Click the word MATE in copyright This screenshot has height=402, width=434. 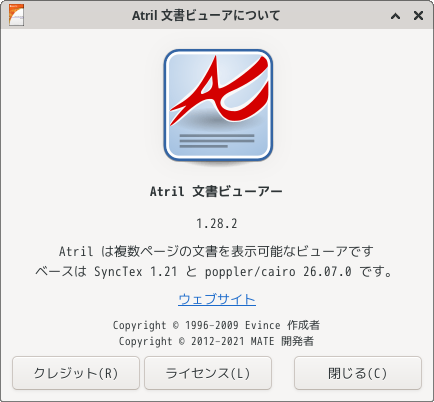coord(262,341)
